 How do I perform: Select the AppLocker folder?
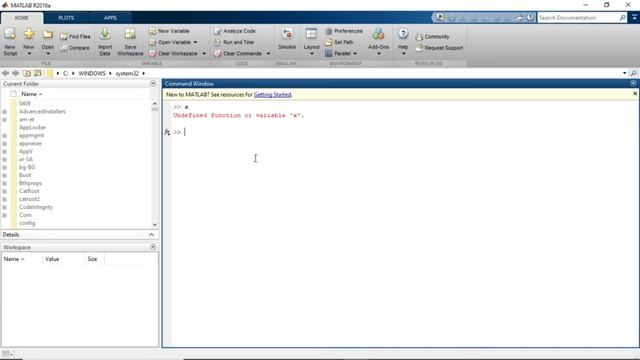tap(33, 127)
